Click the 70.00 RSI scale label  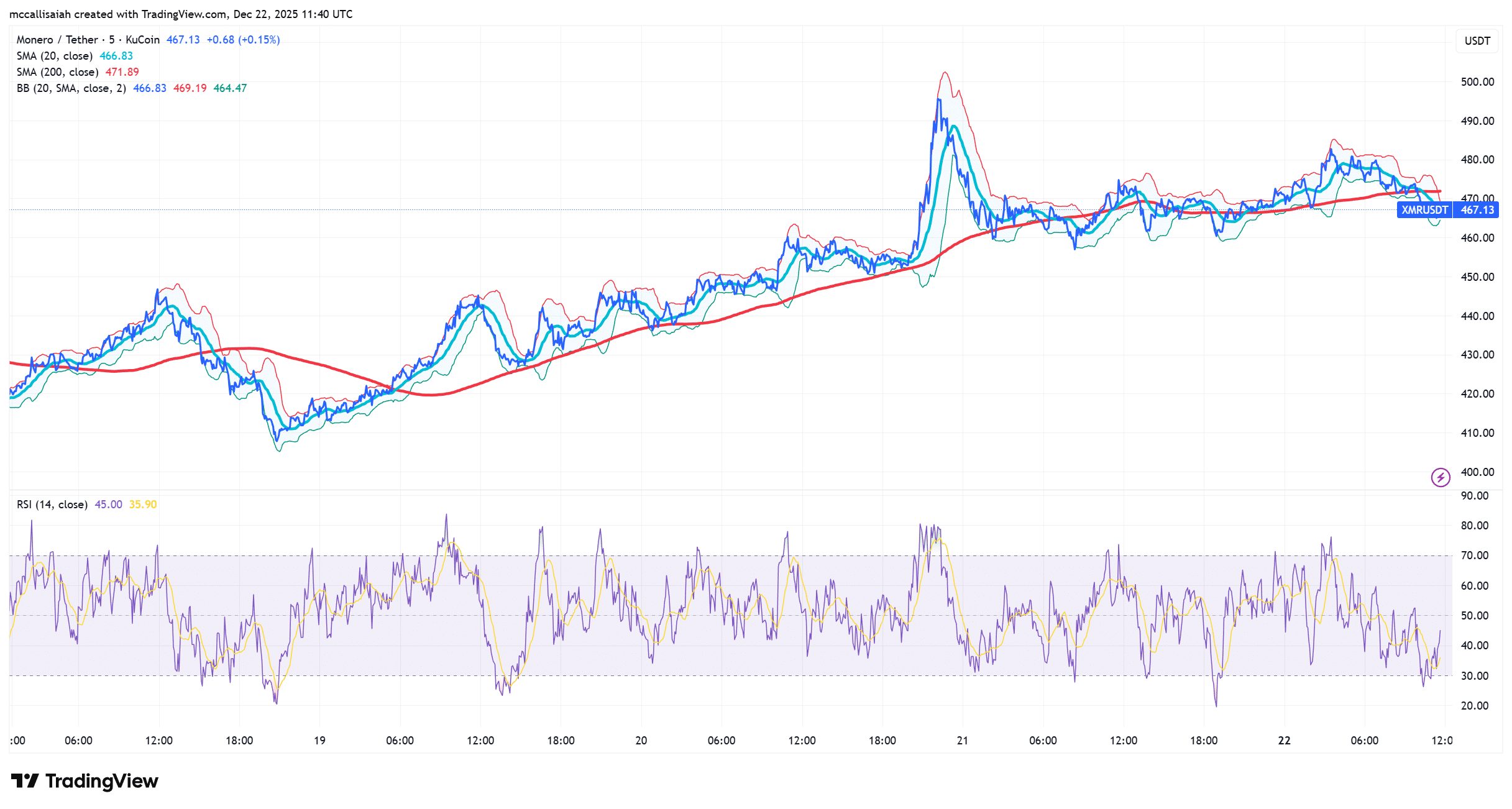[x=1475, y=555]
